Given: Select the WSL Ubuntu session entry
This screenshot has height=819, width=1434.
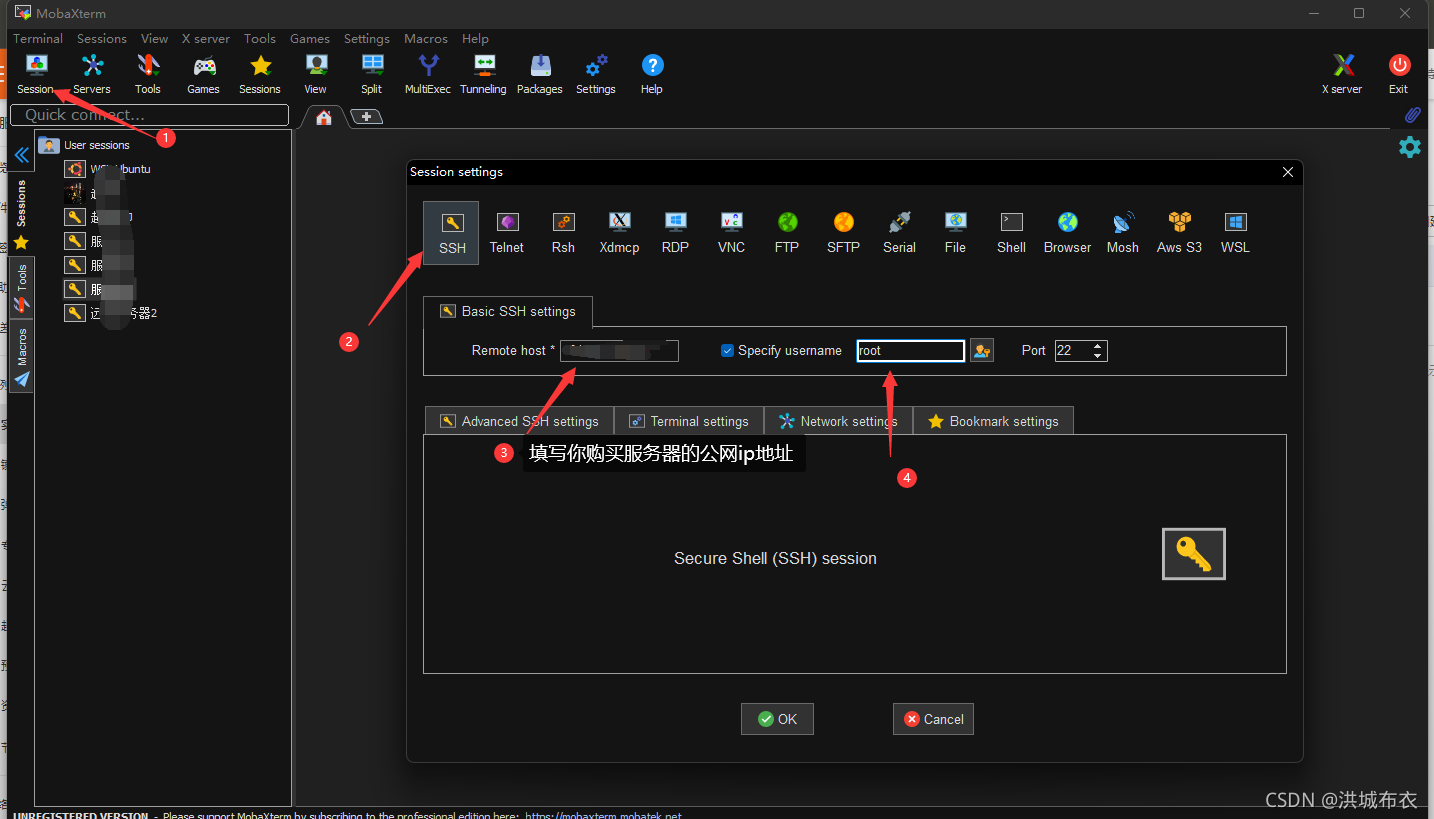Looking at the screenshot, I should click(x=108, y=169).
